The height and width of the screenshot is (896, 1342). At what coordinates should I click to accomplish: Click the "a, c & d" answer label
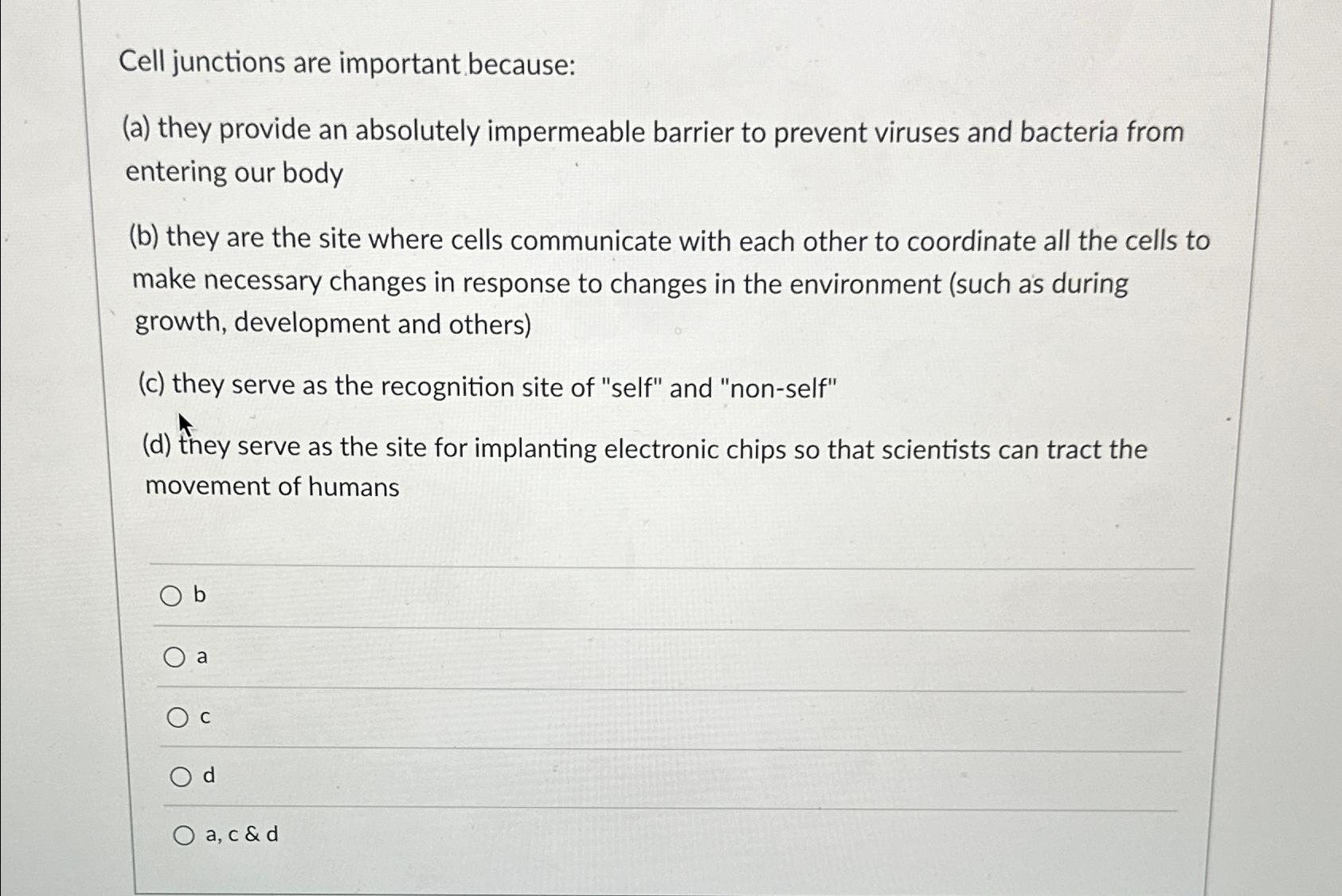(241, 835)
